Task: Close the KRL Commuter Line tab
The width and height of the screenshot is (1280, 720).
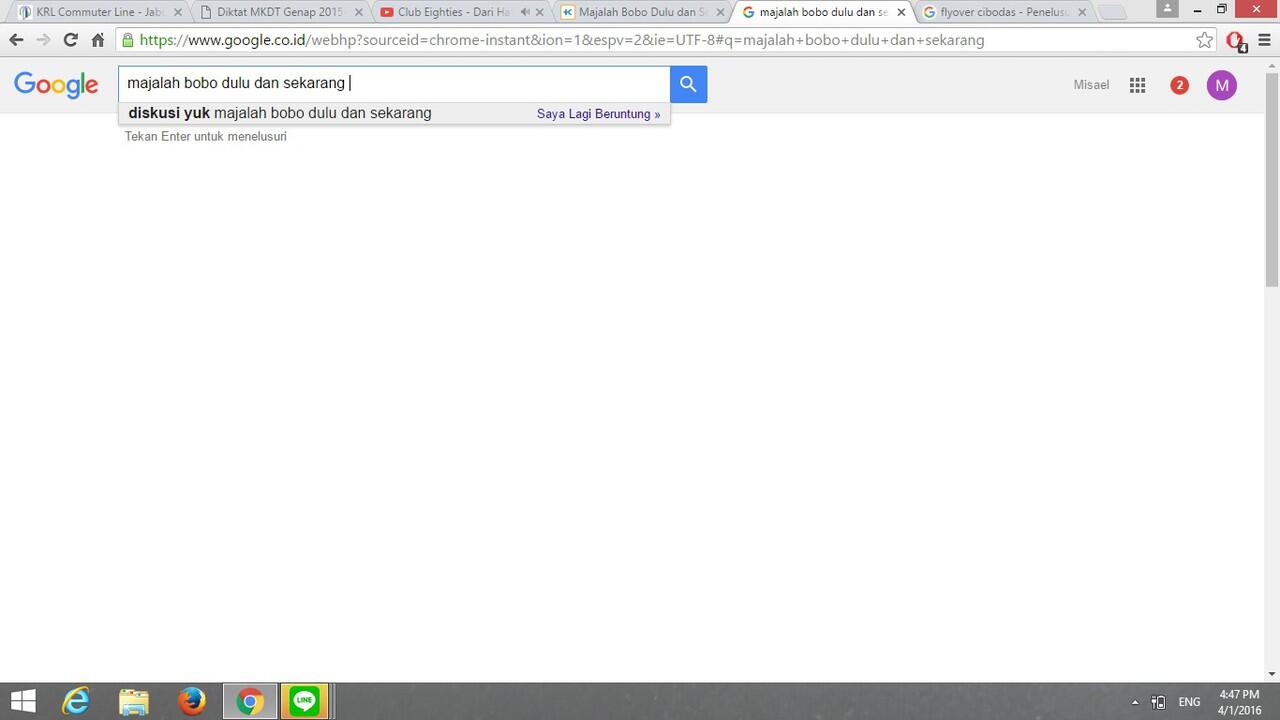Action: [x=178, y=12]
